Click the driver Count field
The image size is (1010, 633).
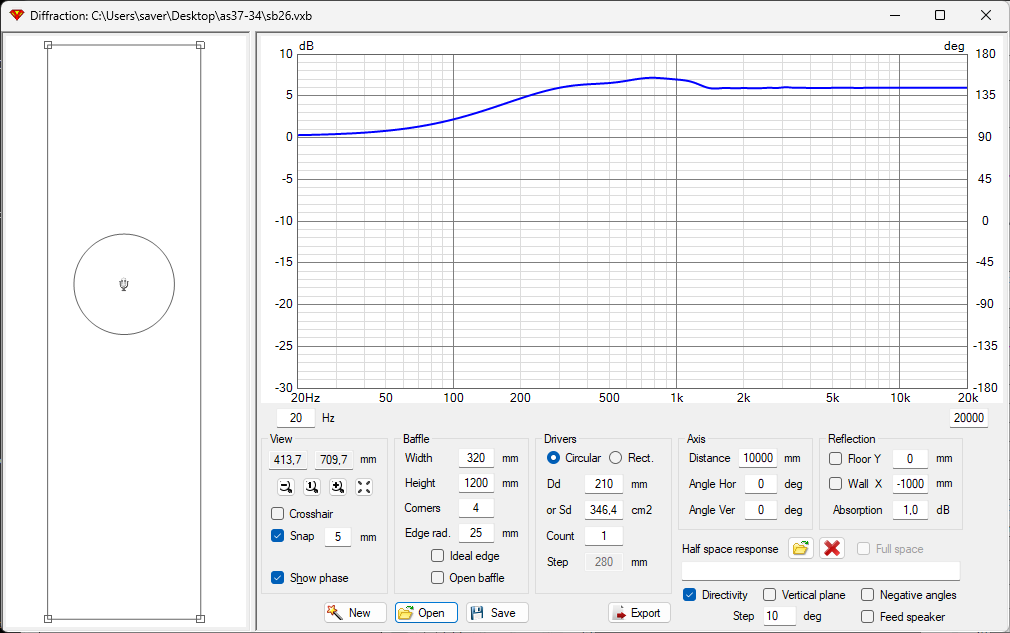(604, 536)
